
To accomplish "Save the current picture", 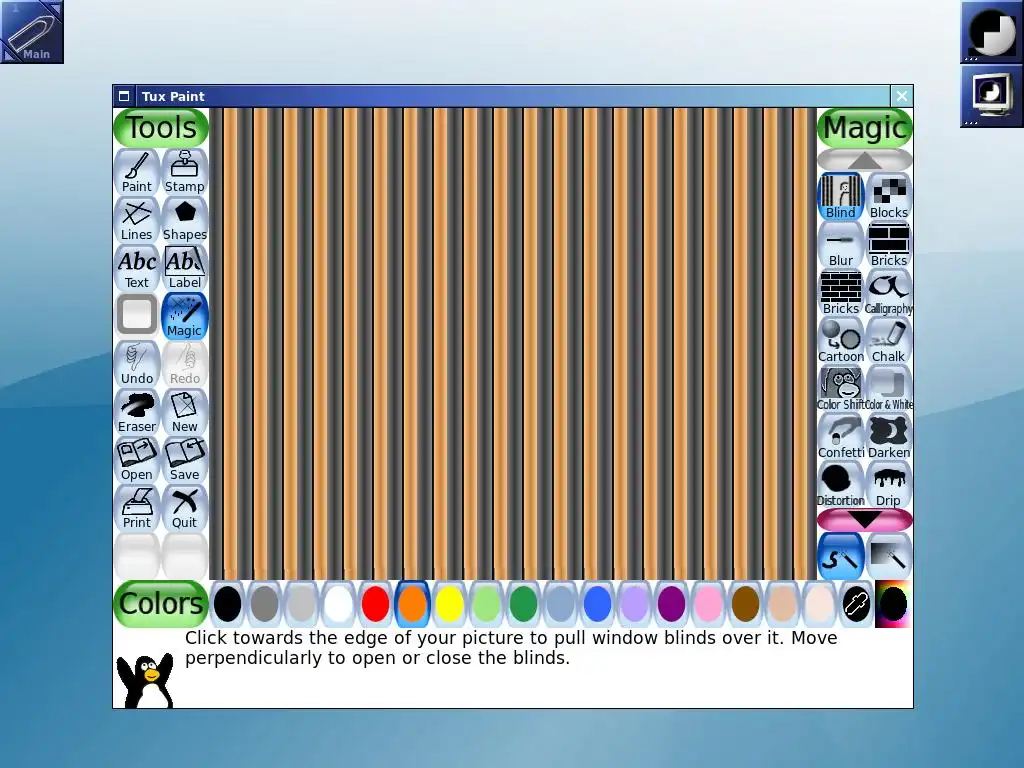I will point(184,460).
